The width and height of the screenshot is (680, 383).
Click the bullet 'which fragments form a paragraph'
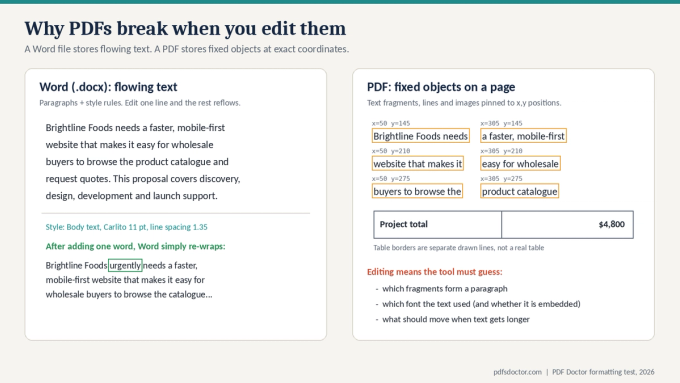[445, 289]
